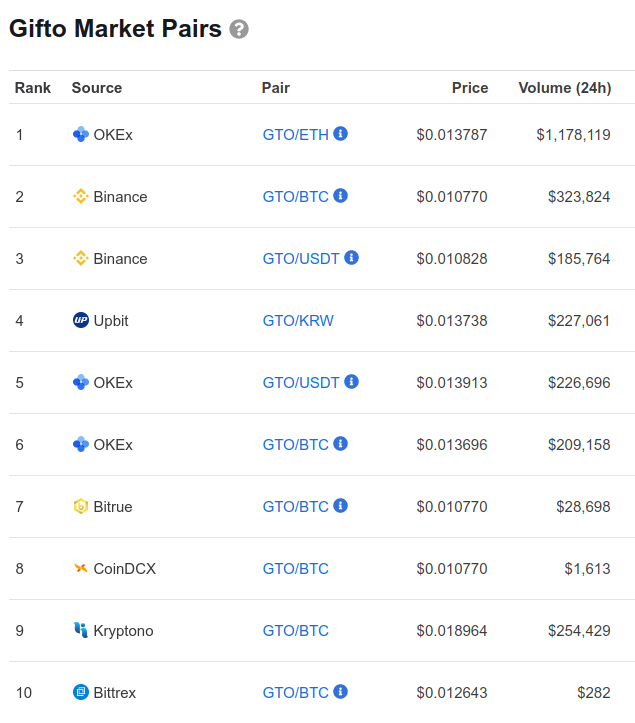Select the OKEx source name in rank 5
This screenshot has height=723, width=635.
click(113, 383)
